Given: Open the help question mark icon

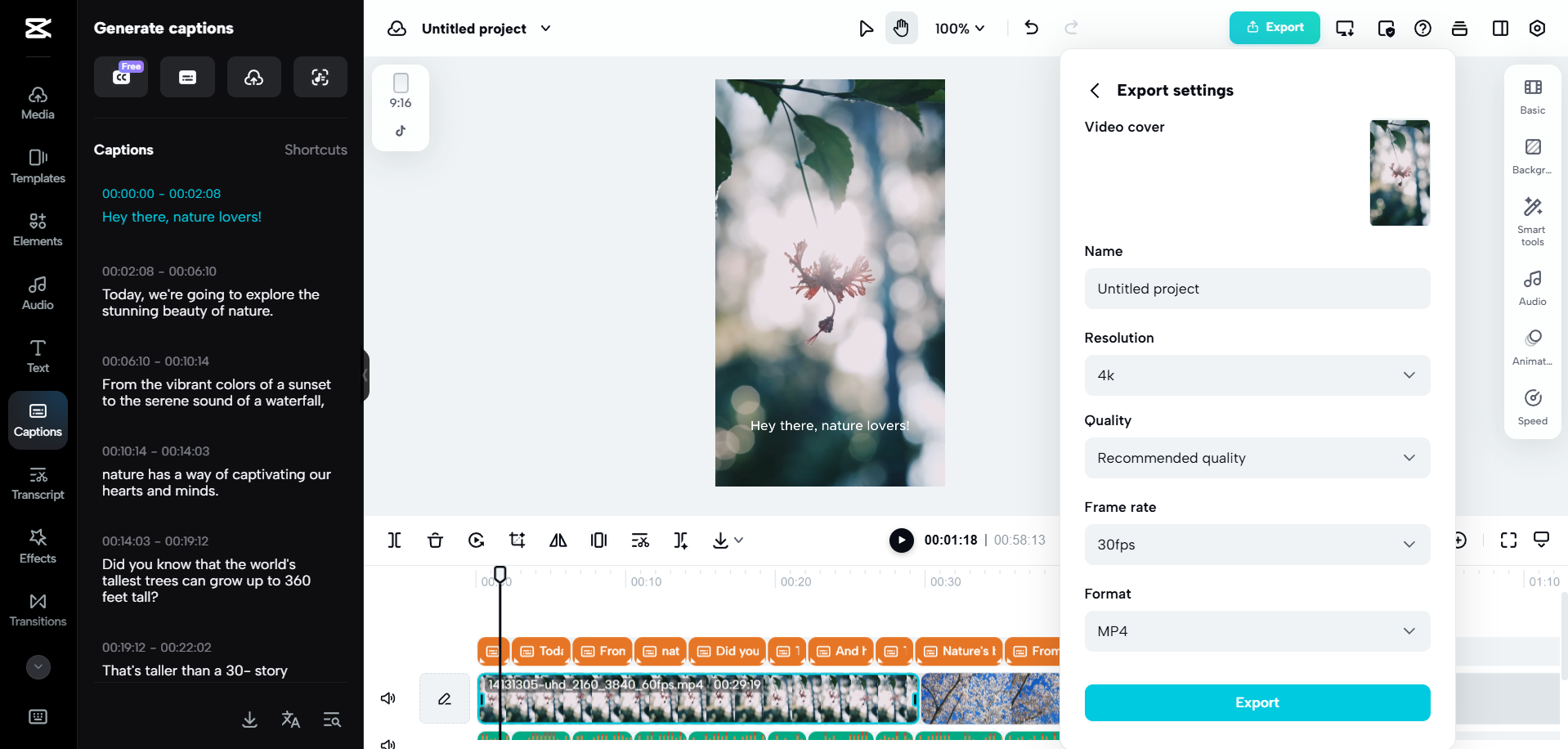Looking at the screenshot, I should click(1422, 29).
